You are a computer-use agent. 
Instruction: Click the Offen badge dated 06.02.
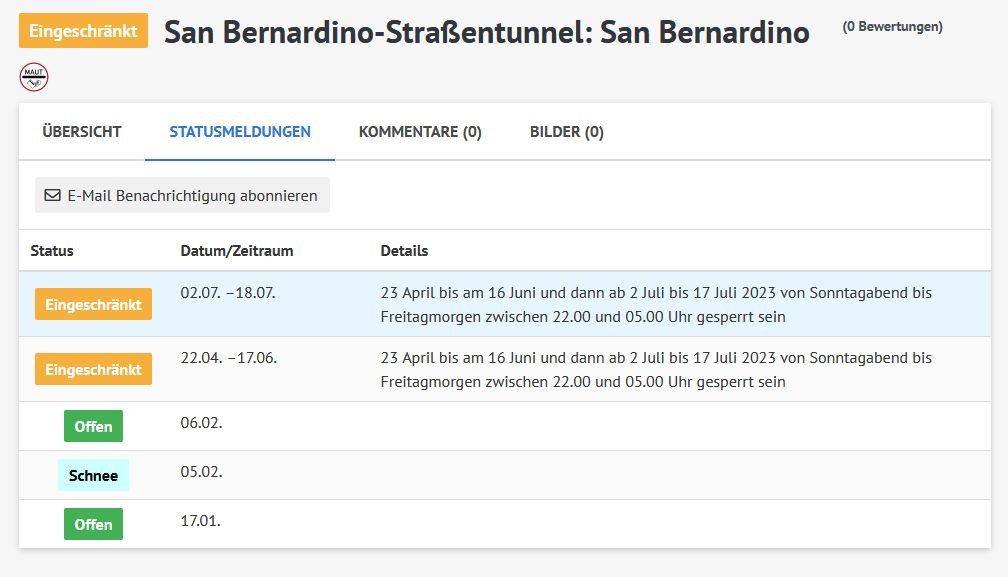(x=93, y=426)
